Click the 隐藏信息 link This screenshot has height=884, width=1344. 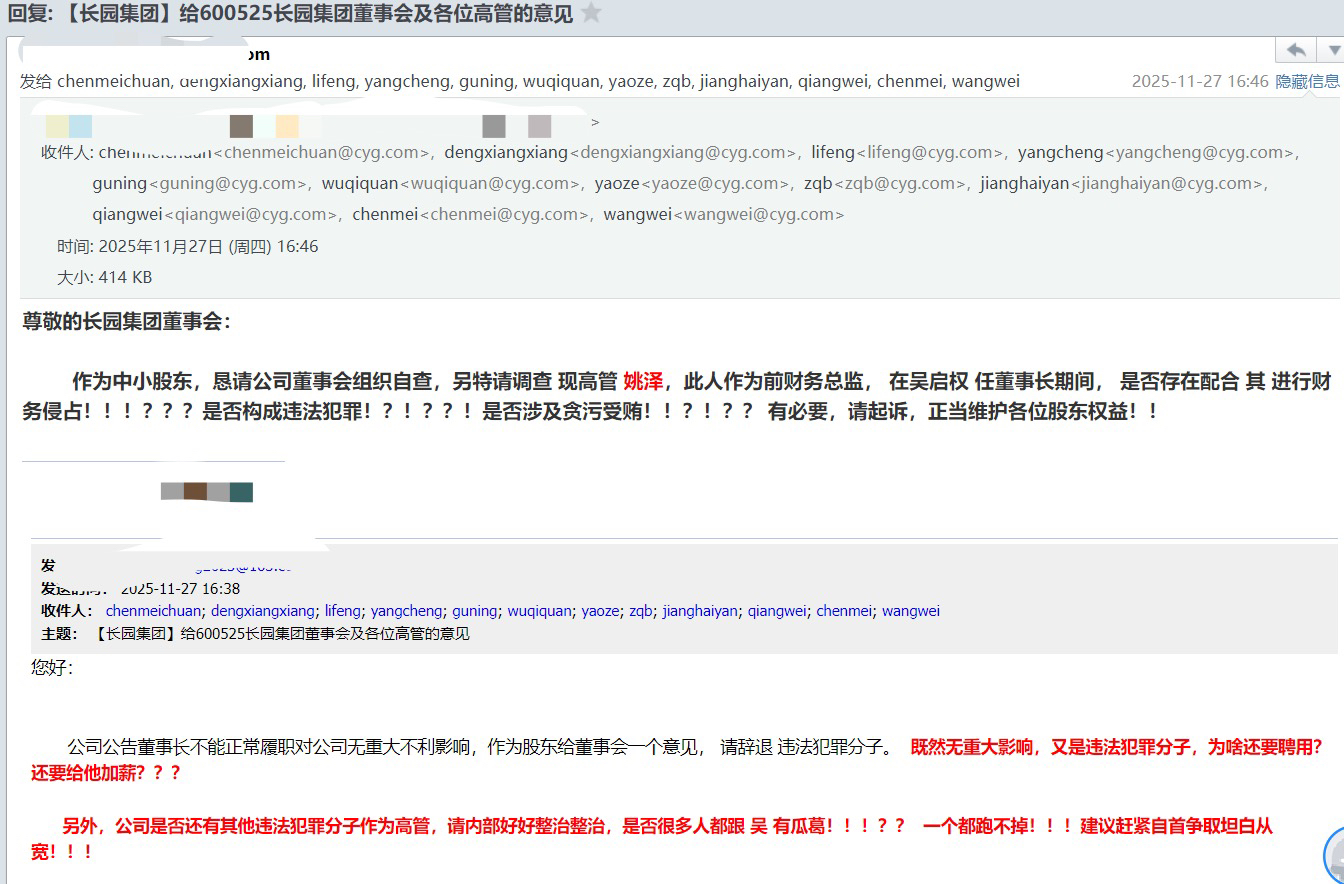coord(1307,81)
